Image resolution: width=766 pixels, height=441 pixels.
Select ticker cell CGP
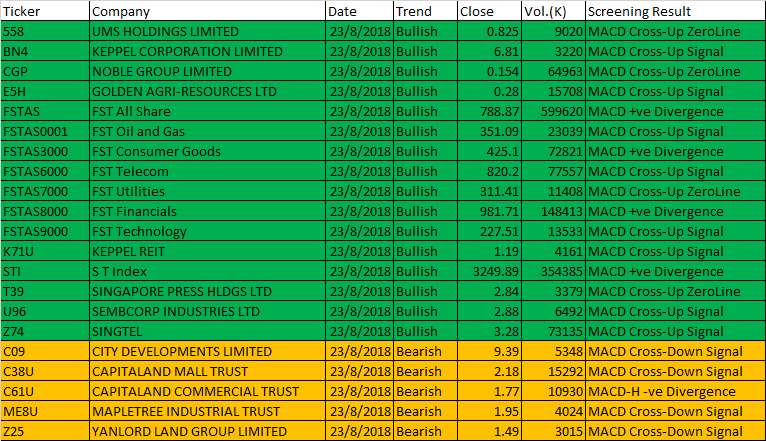point(45,71)
